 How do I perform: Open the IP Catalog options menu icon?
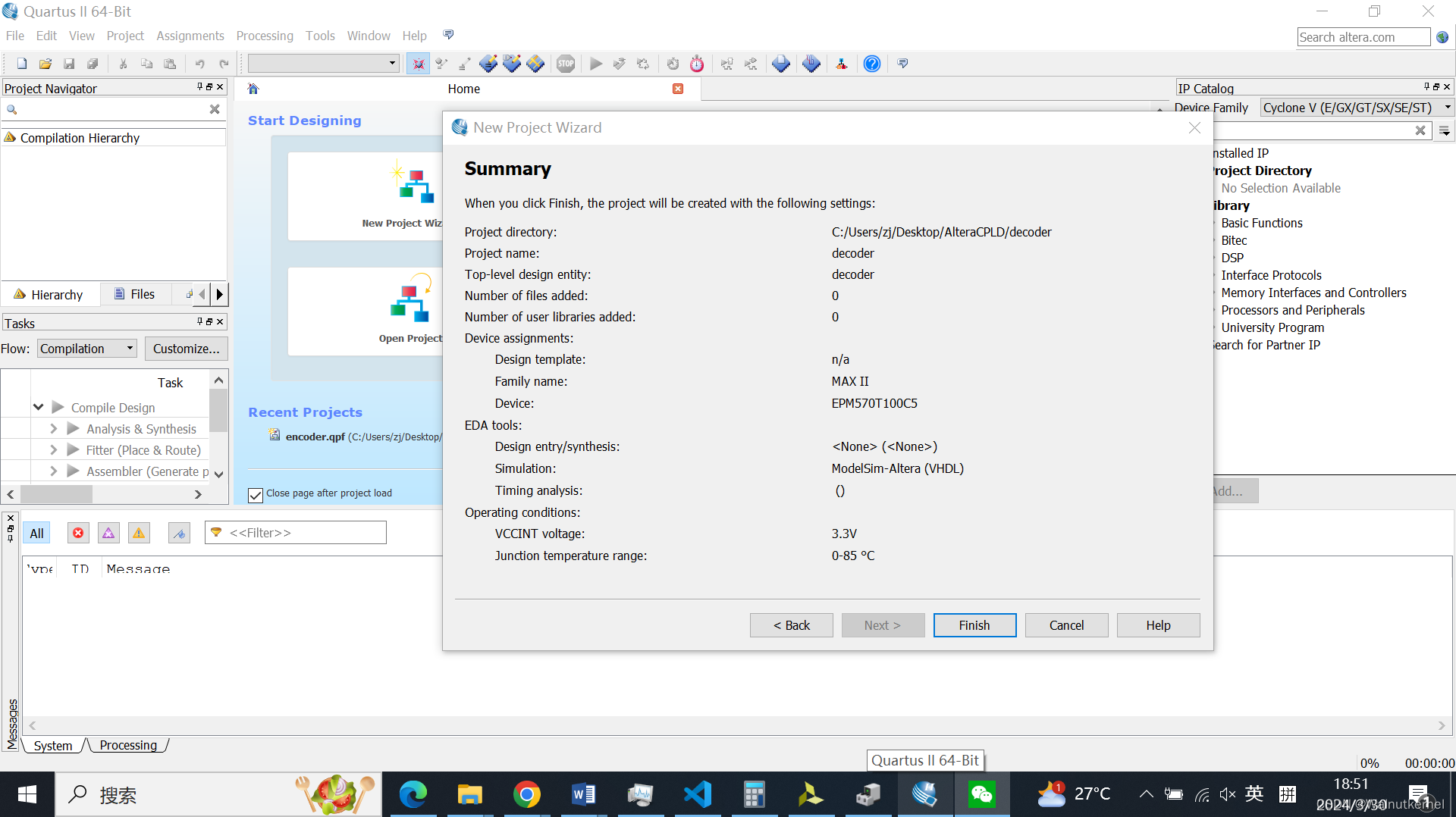1445,131
